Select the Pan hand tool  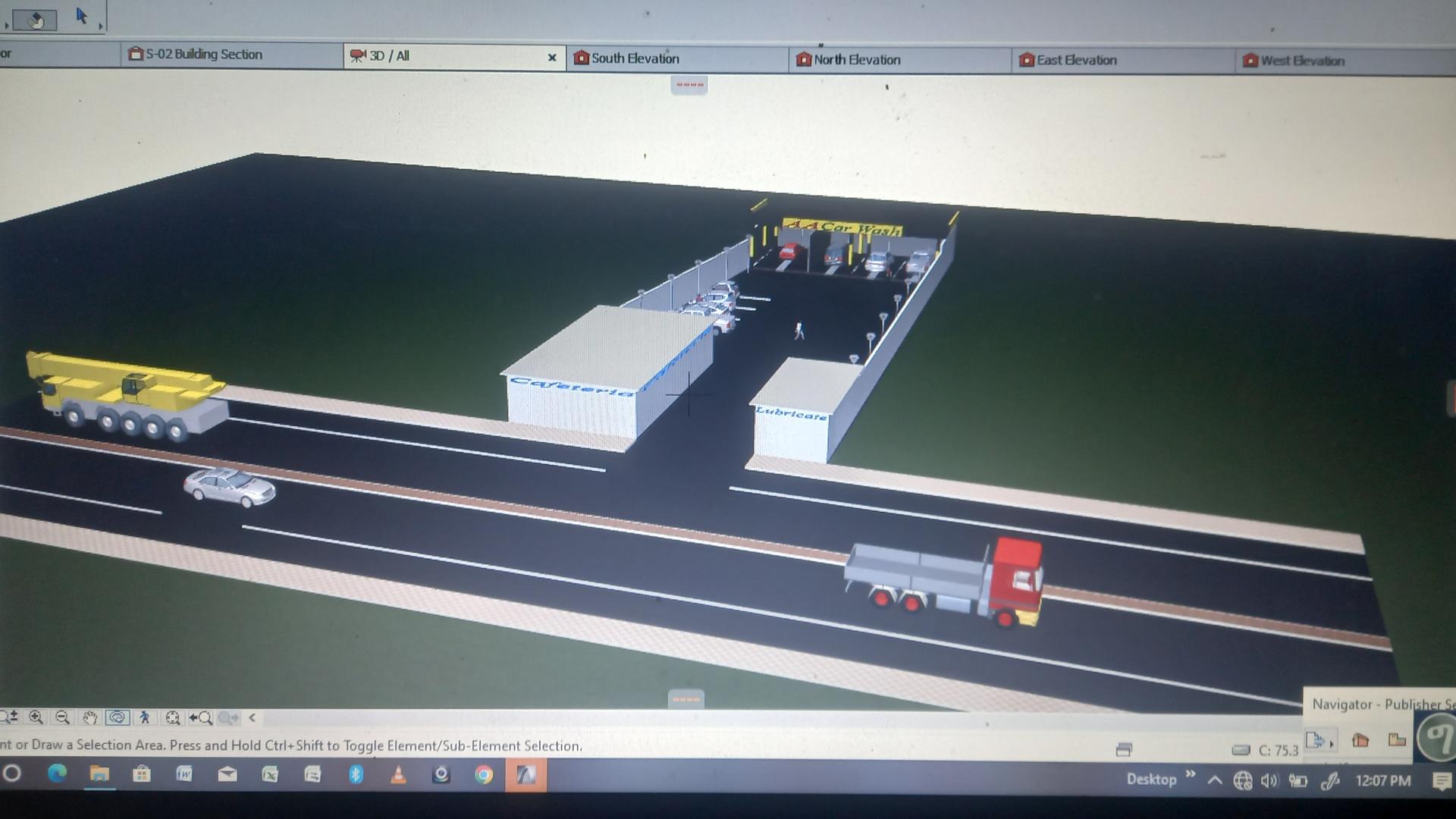[x=89, y=717]
